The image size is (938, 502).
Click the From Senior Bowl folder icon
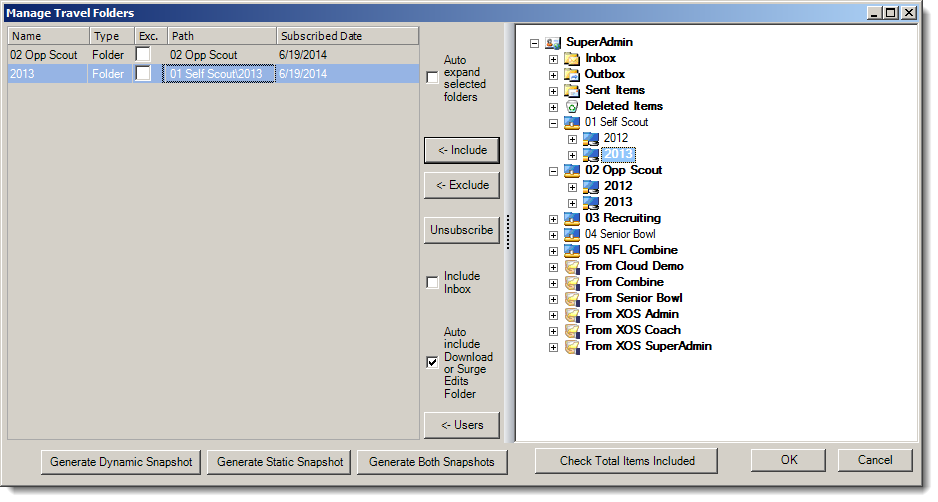tap(572, 299)
